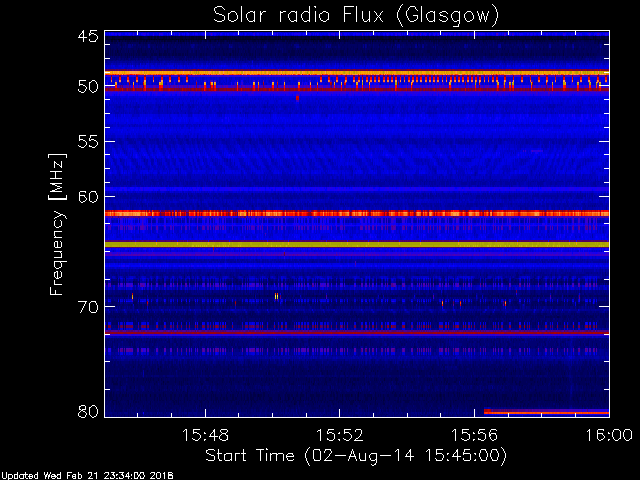Click the 'Updated Wed Feb 21' timestamp text

point(87,476)
